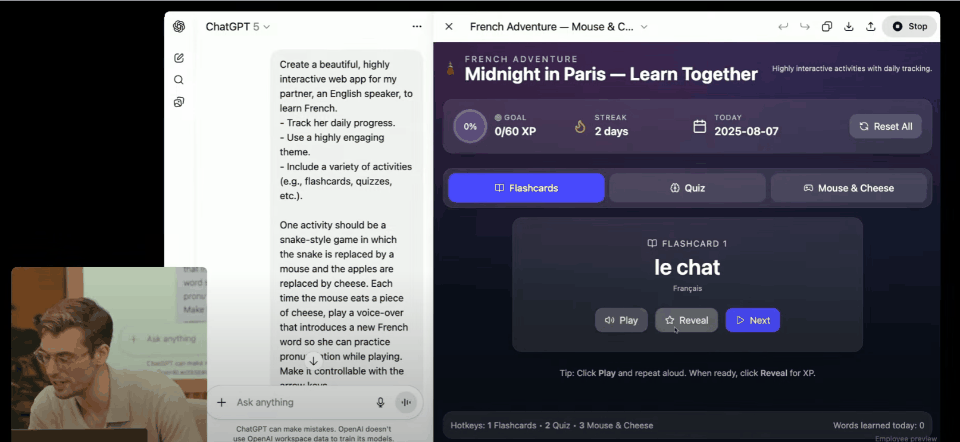Copy canvas using the duplicate icon
Screen dimensions: 960x442
point(827,27)
